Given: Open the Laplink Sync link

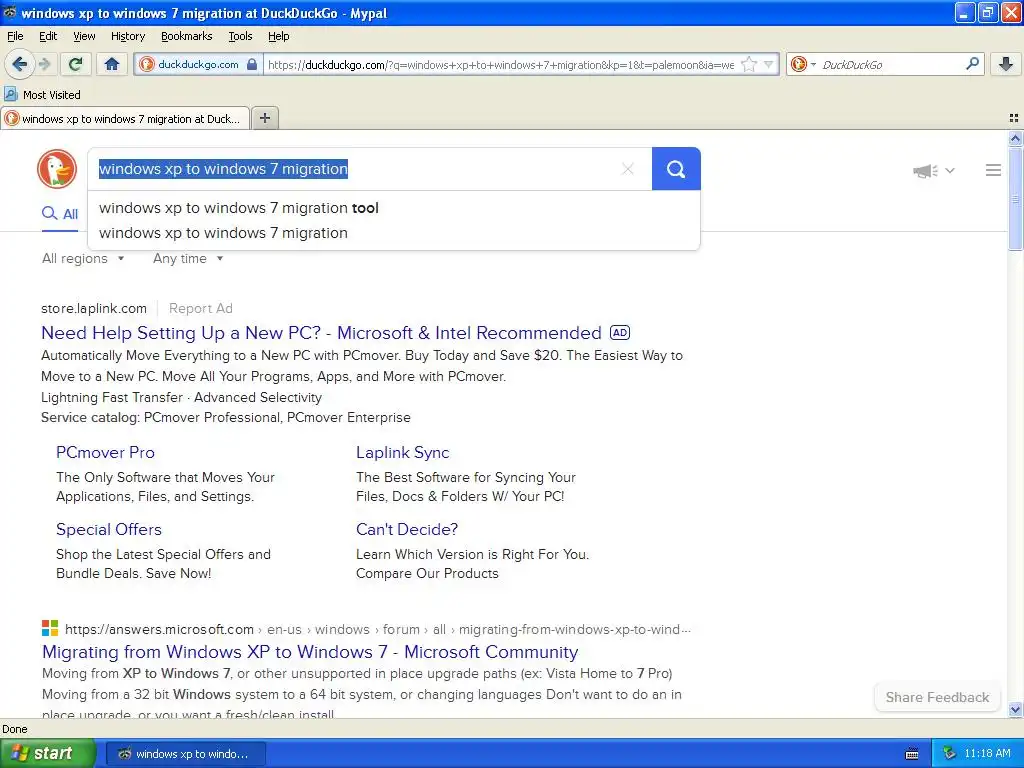Looking at the screenshot, I should tap(402, 453).
